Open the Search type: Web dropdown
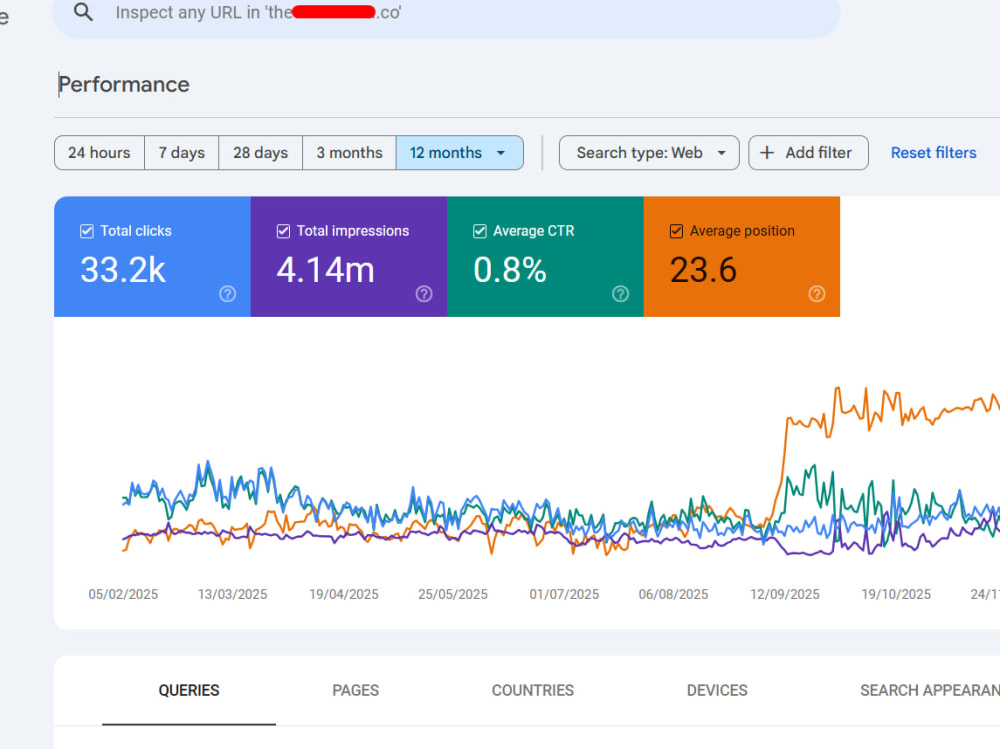Viewport: 1000px width, 749px height. (649, 152)
